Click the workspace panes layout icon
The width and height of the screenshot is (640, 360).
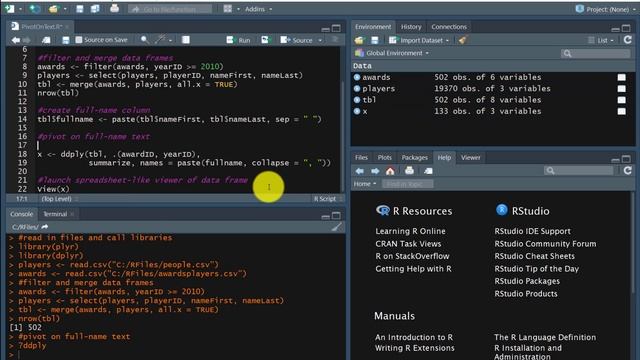[228, 9]
